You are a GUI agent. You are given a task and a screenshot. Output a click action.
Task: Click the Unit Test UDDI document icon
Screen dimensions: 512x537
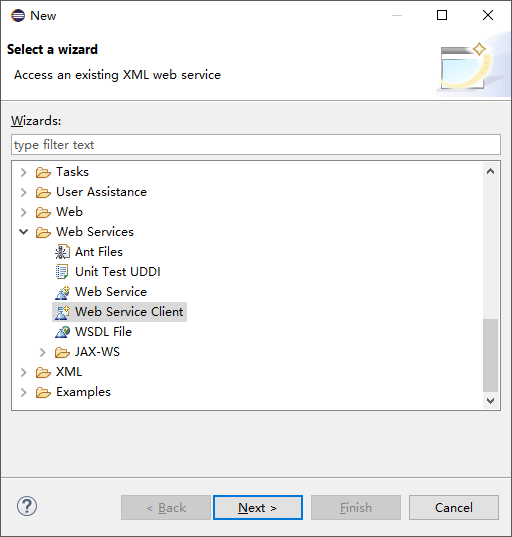pyautogui.click(x=62, y=272)
